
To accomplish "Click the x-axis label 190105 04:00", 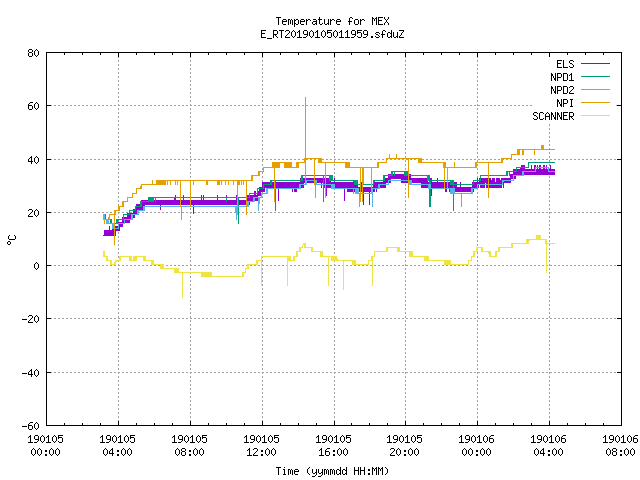I will (118, 446).
